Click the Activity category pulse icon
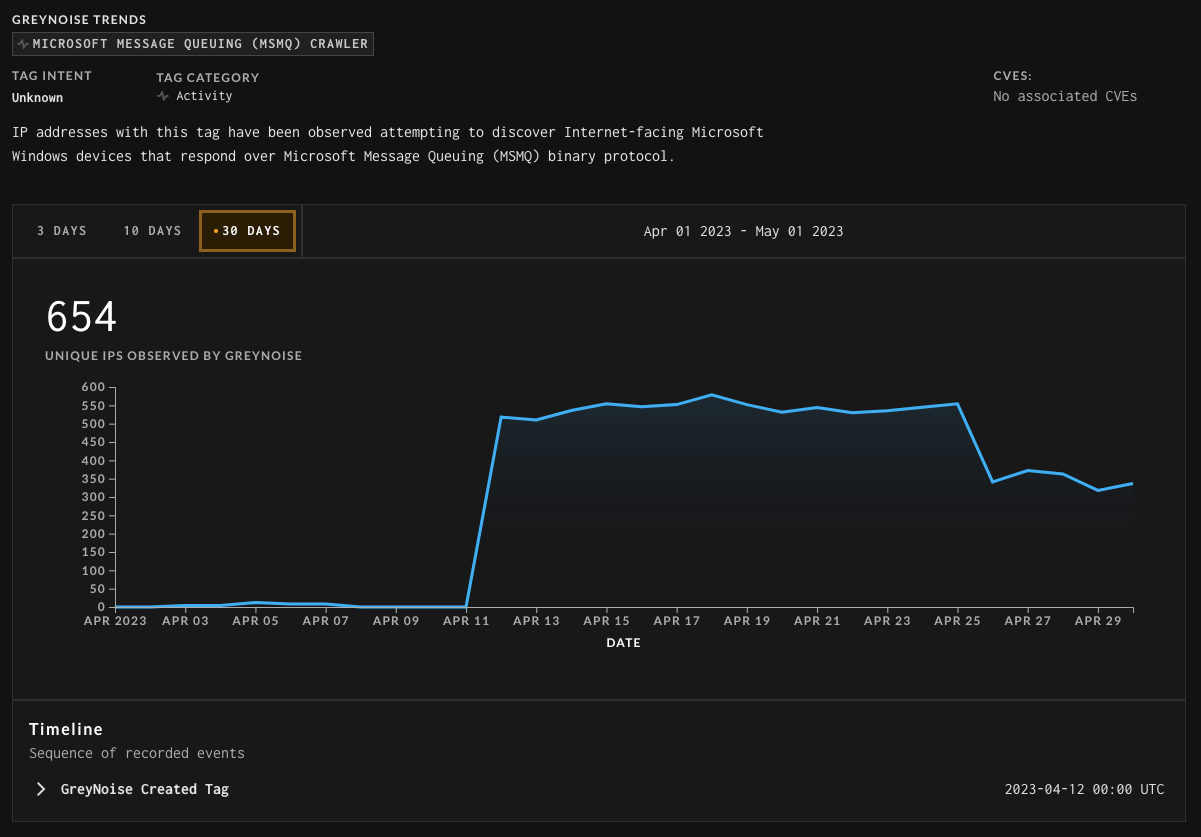Image resolution: width=1201 pixels, height=837 pixels. click(163, 96)
